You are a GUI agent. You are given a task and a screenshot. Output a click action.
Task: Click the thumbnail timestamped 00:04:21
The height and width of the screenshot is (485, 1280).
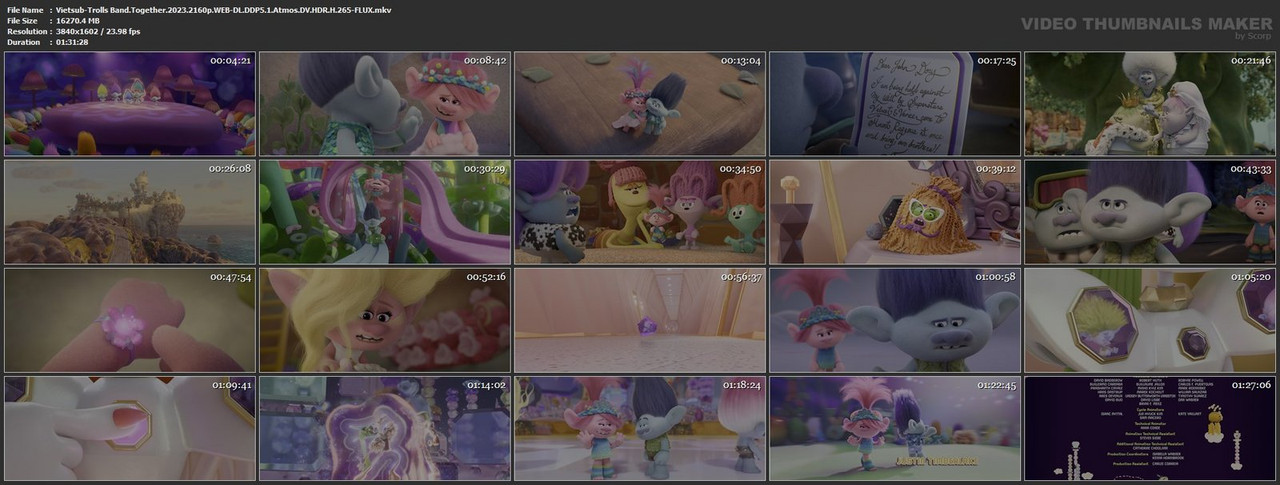click(x=130, y=104)
